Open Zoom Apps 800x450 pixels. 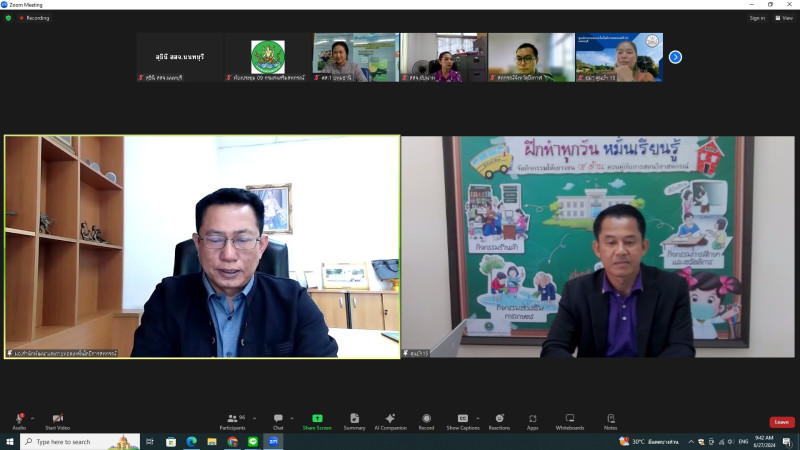533,419
